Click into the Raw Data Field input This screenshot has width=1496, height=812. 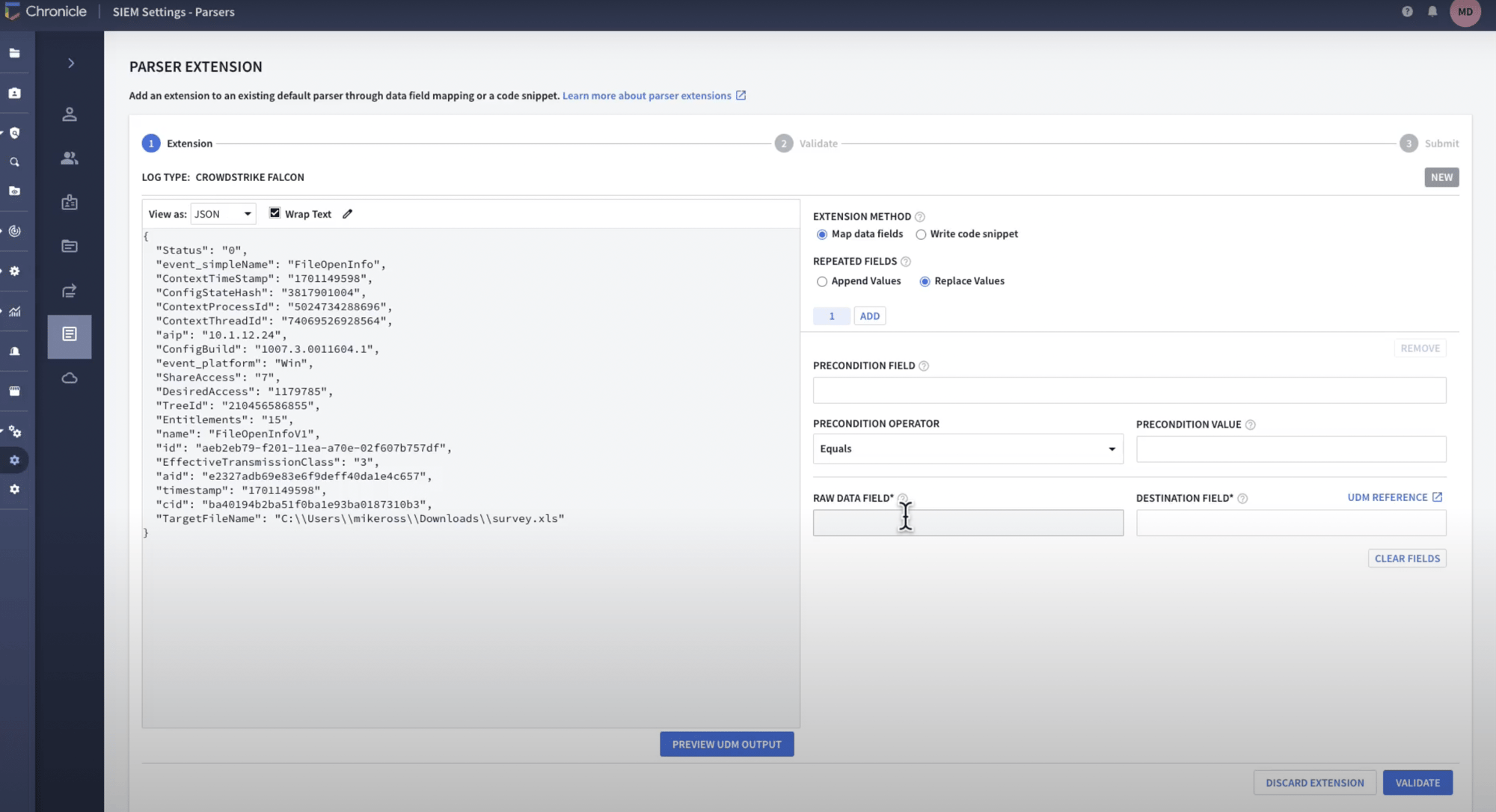pos(967,523)
